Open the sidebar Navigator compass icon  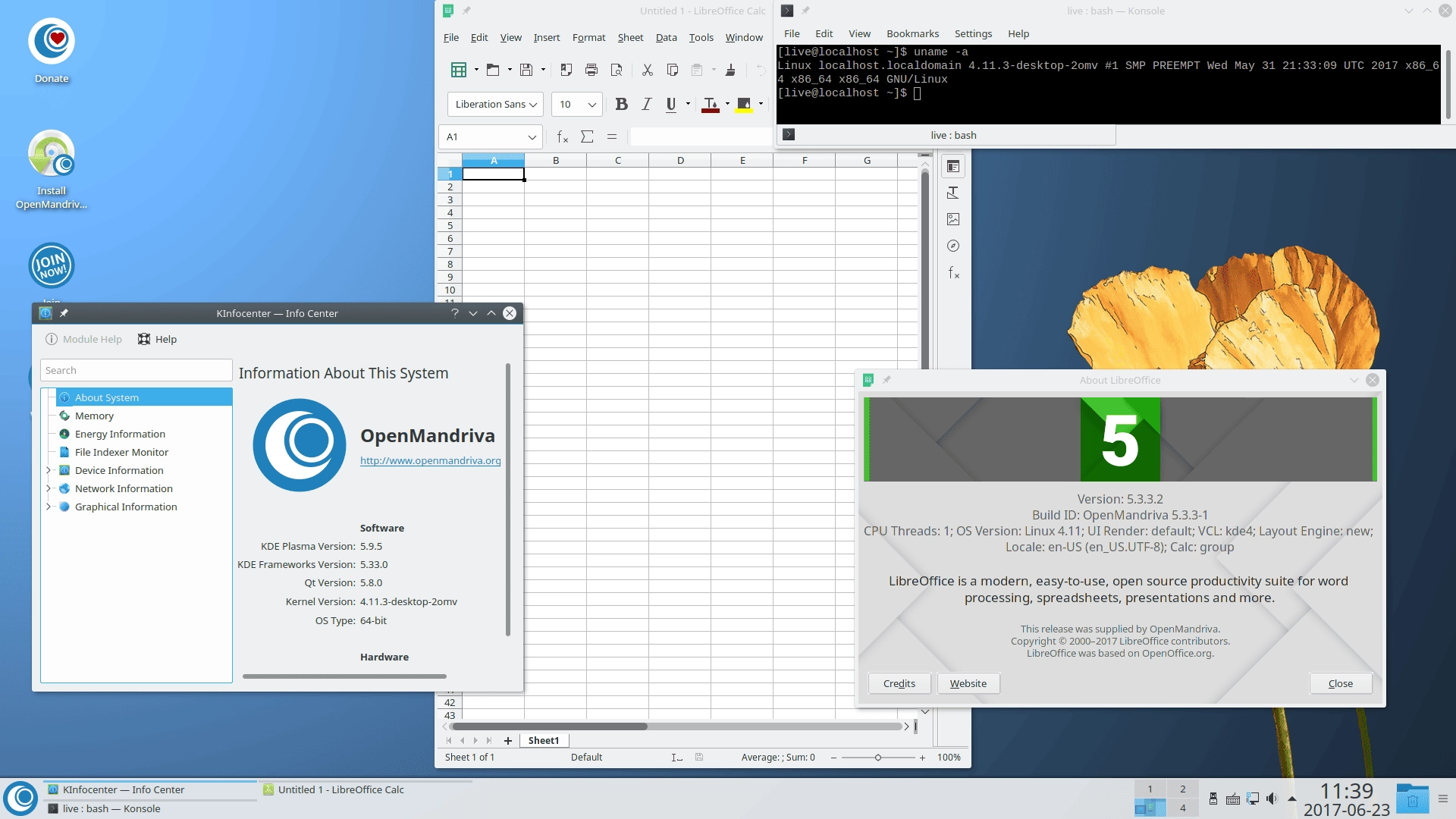click(x=953, y=246)
